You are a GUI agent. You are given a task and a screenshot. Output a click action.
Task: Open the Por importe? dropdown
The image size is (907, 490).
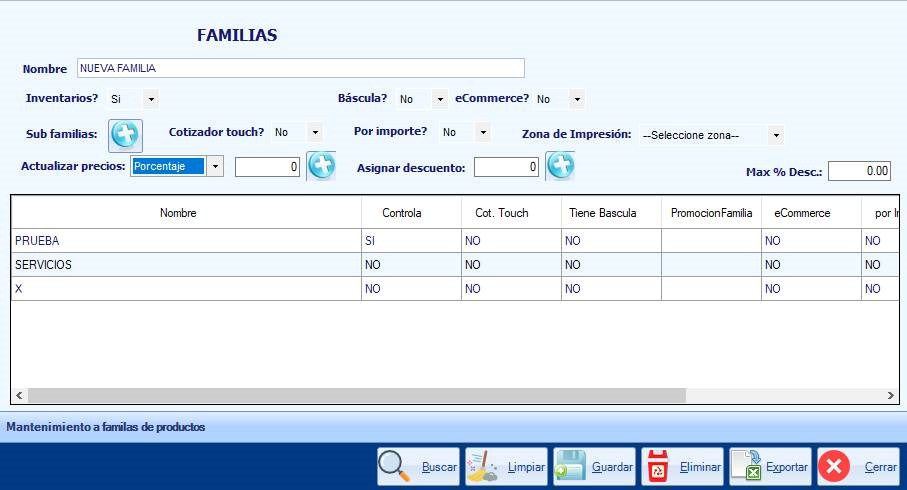pos(483,132)
